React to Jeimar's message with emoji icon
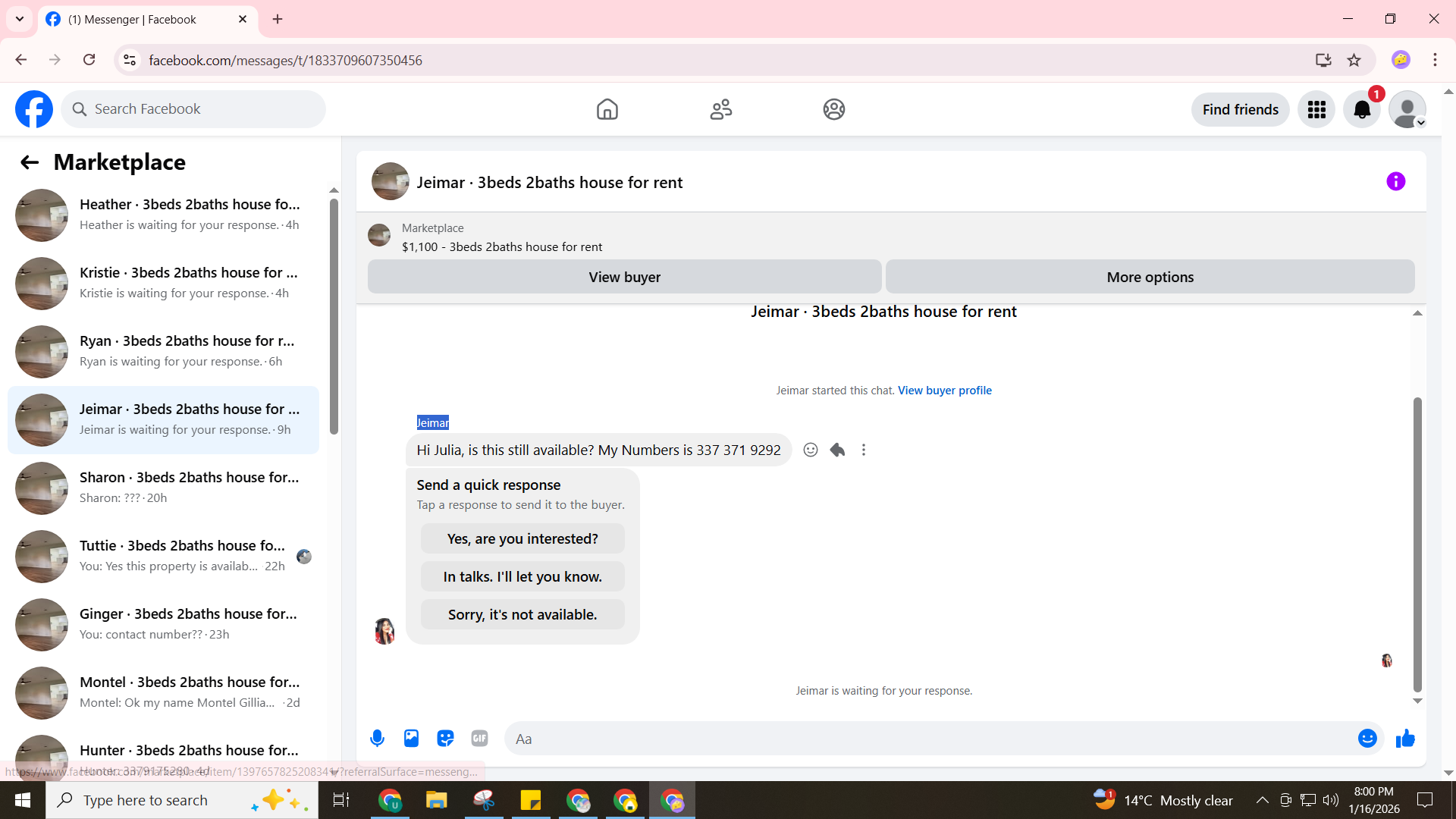 coord(811,450)
